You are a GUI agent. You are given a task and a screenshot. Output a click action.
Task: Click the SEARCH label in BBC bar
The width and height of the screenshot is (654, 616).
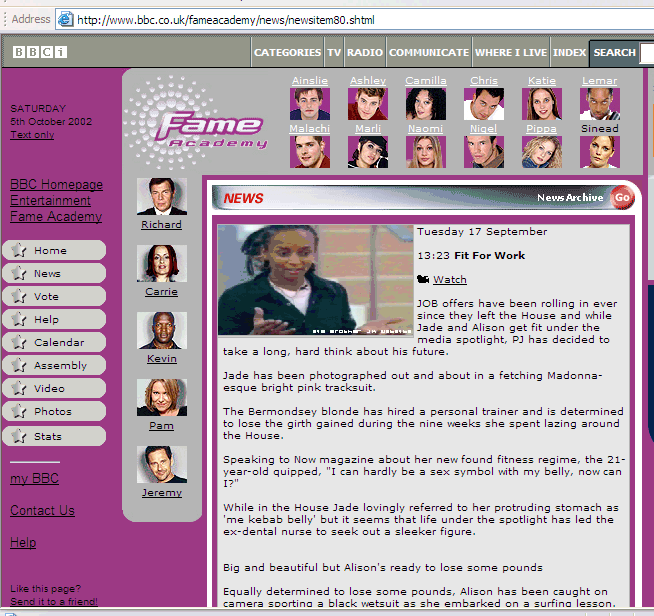[x=614, y=52]
